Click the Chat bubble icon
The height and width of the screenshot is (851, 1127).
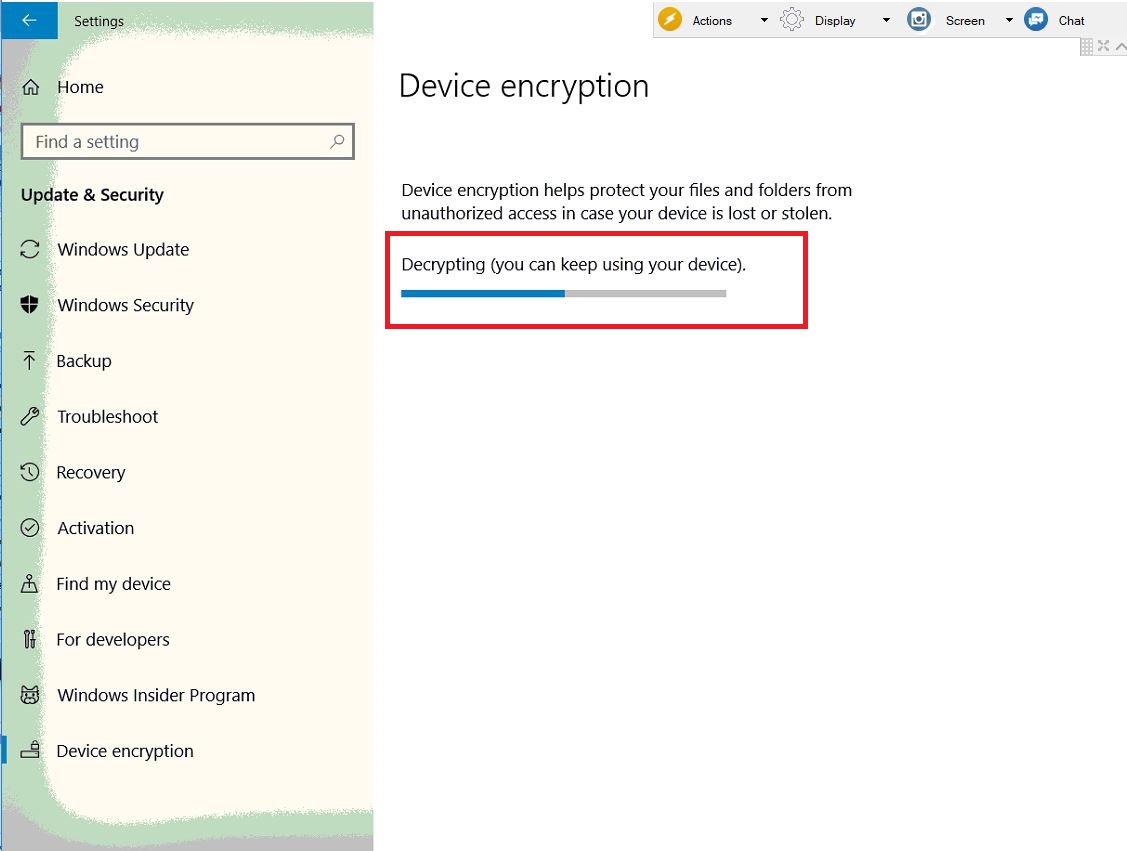click(x=1036, y=19)
